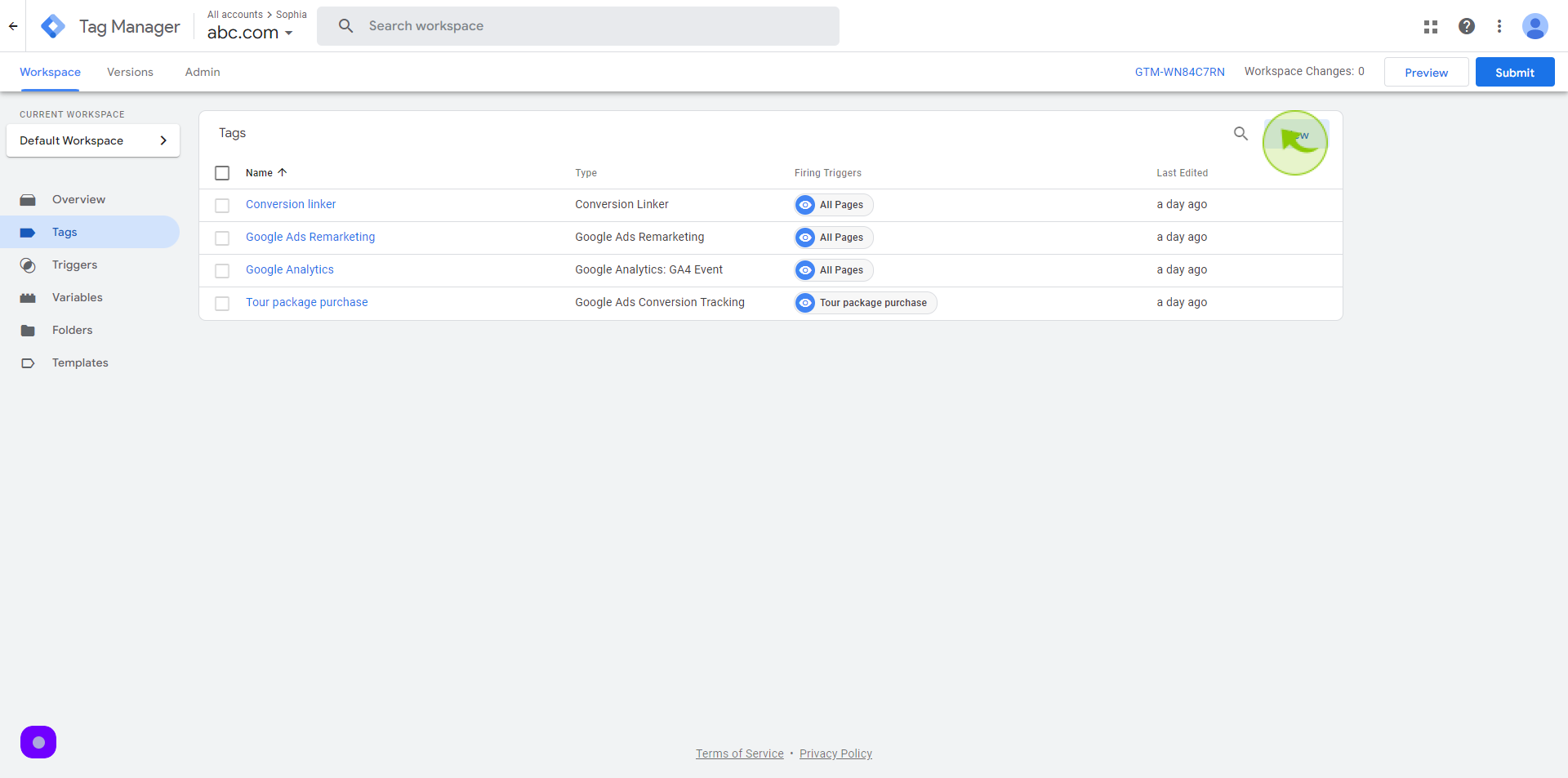Click the Tags sidebar icon

(28, 232)
